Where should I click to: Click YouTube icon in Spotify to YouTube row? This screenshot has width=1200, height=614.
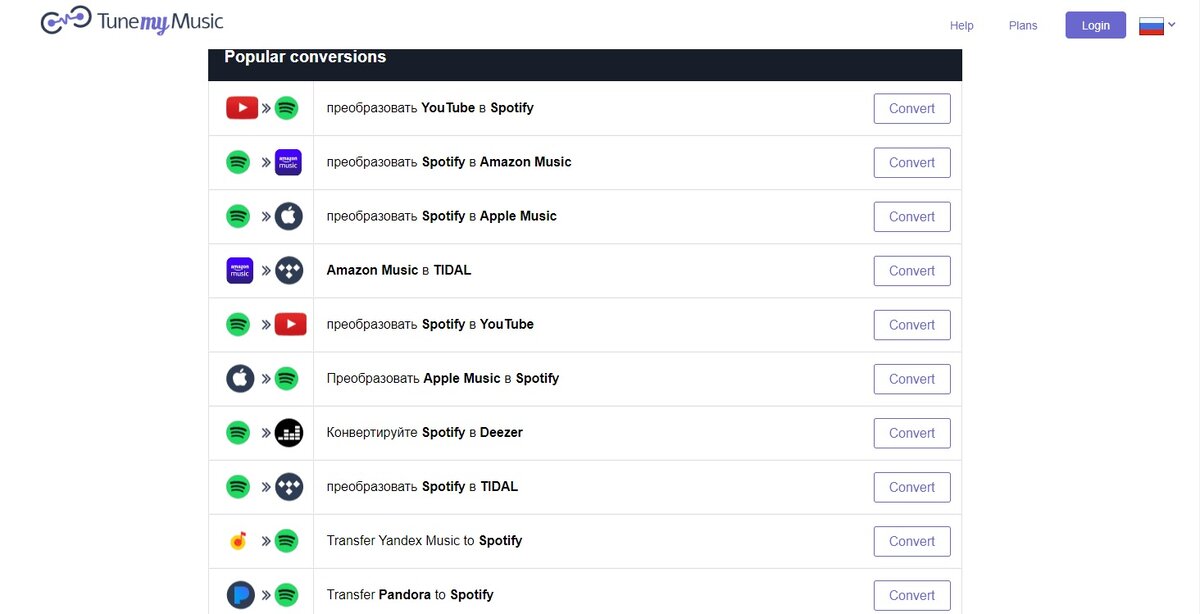tap(290, 324)
